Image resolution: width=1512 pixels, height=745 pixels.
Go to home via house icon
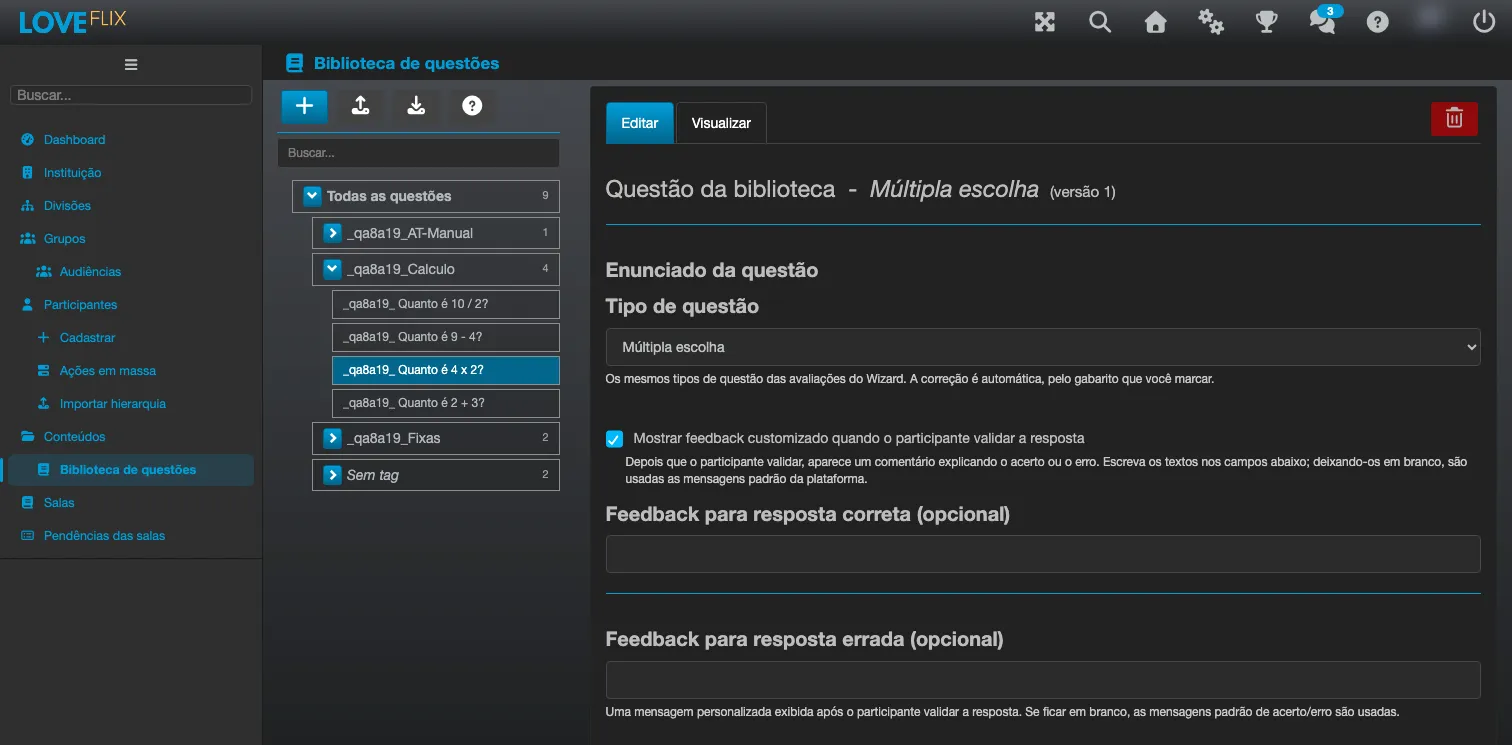pos(1156,22)
